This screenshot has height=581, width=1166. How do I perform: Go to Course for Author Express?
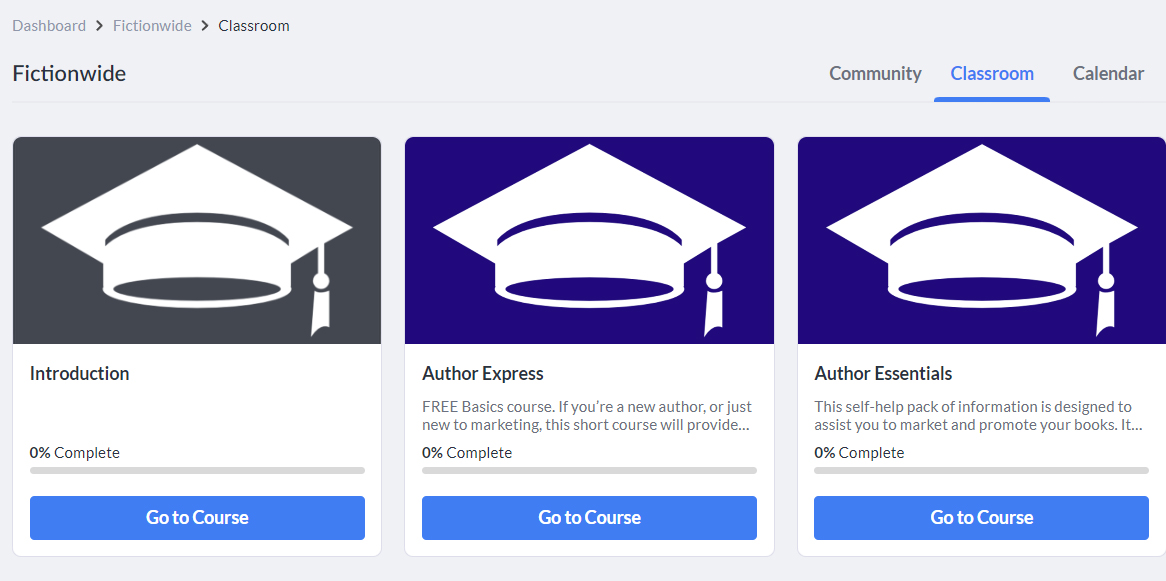click(x=590, y=518)
